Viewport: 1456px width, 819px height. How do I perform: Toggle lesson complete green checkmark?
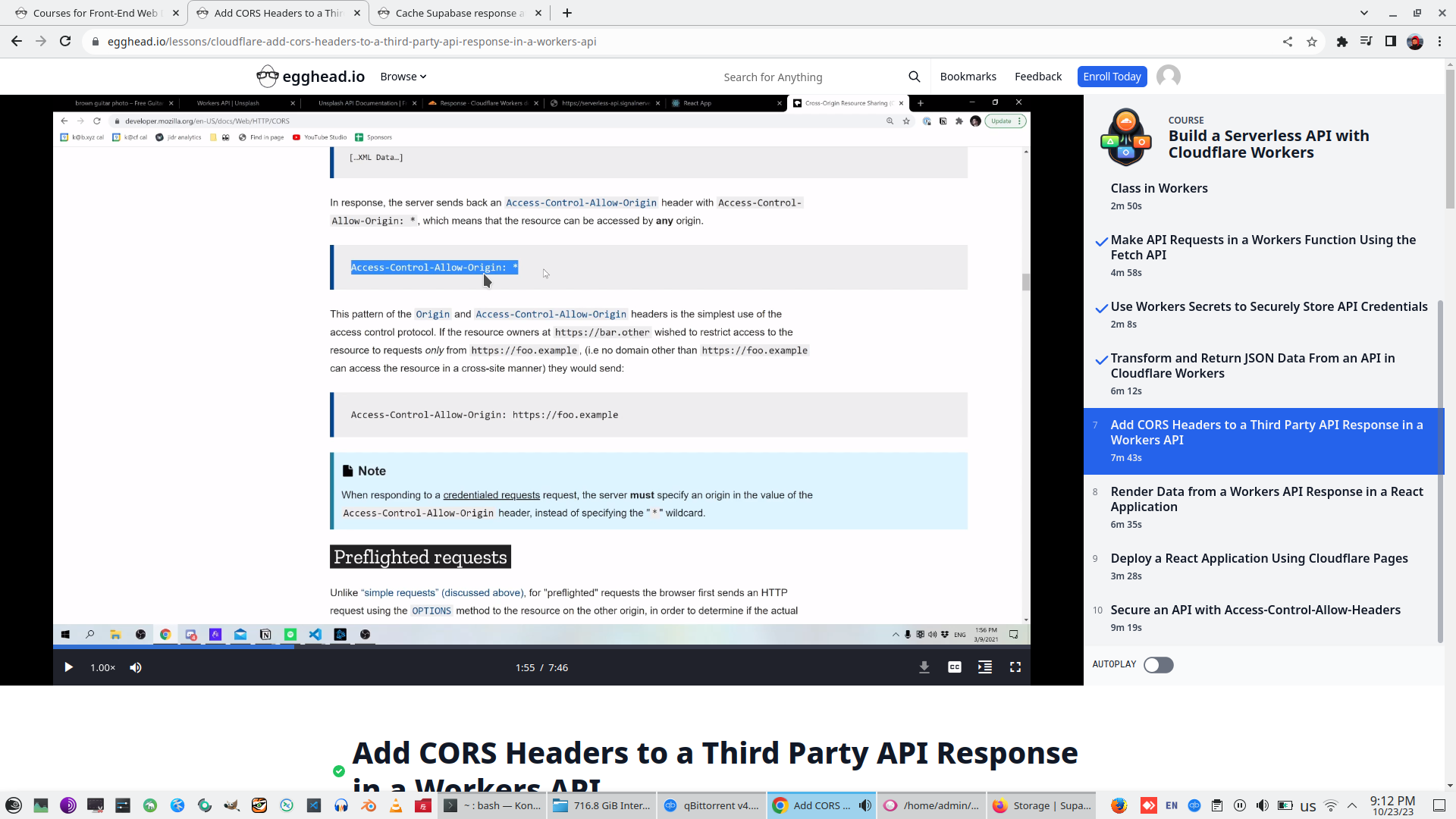(339, 771)
